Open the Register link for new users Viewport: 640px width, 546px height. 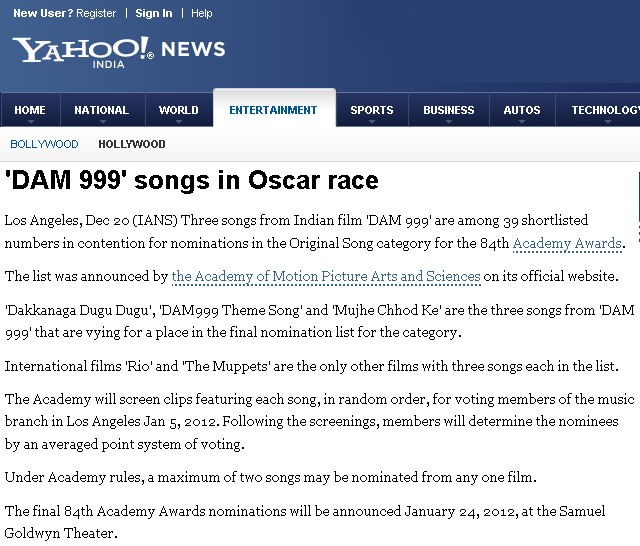(96, 13)
